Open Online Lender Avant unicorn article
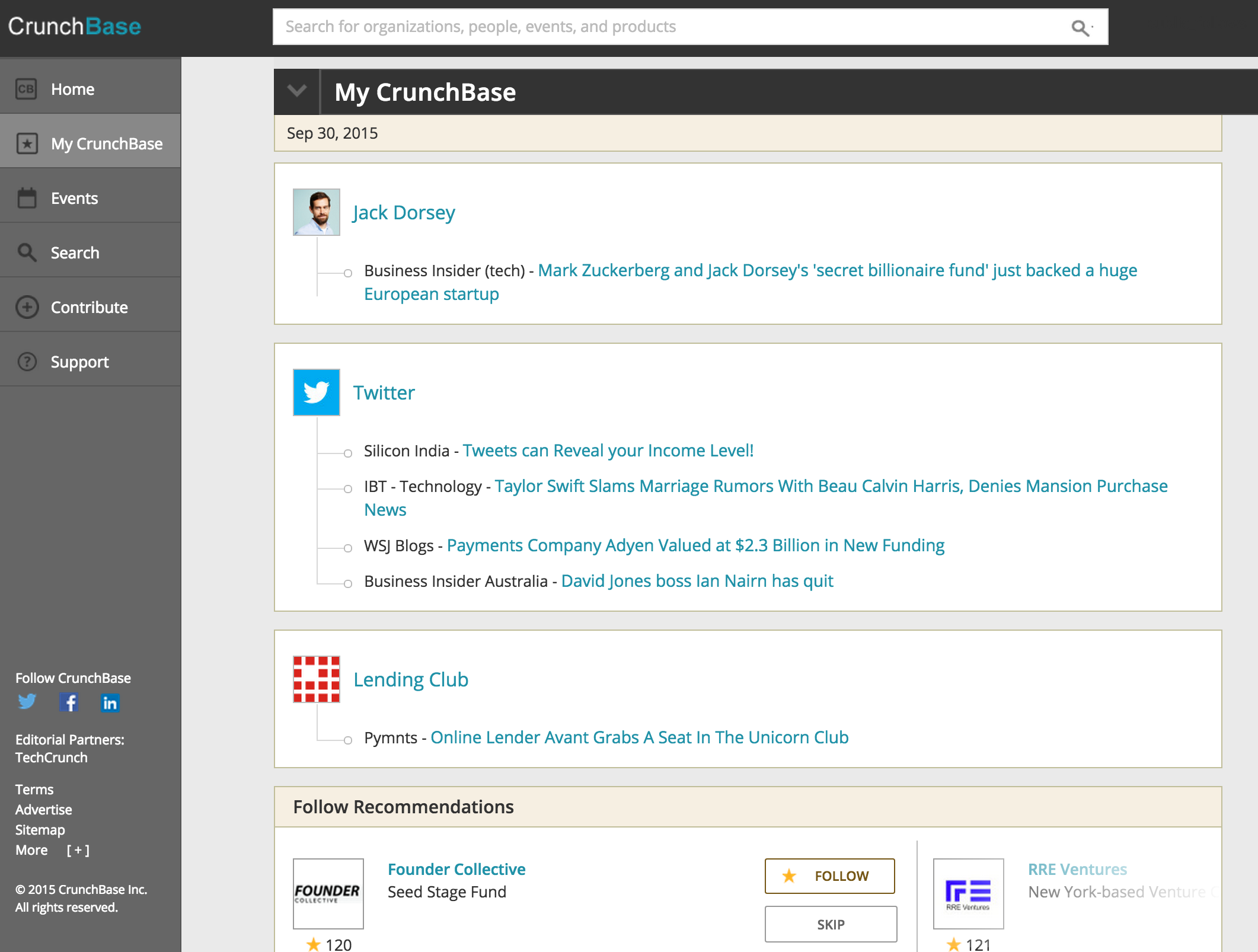The image size is (1258, 952). (639, 737)
